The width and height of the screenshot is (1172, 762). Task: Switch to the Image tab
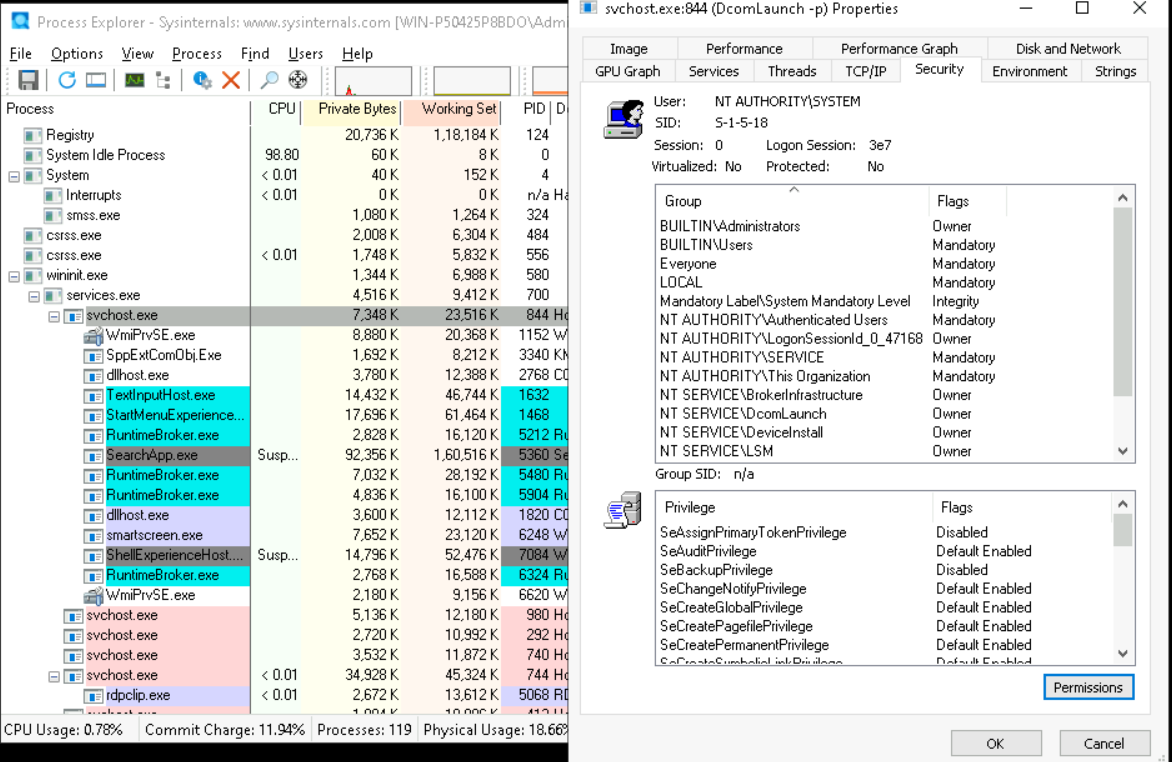coord(629,49)
